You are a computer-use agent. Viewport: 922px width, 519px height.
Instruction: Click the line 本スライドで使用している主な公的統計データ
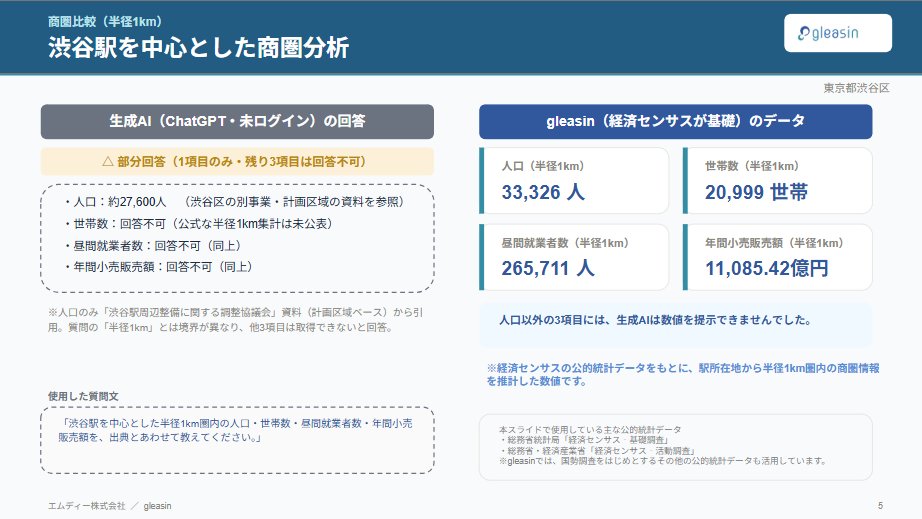[590, 430]
